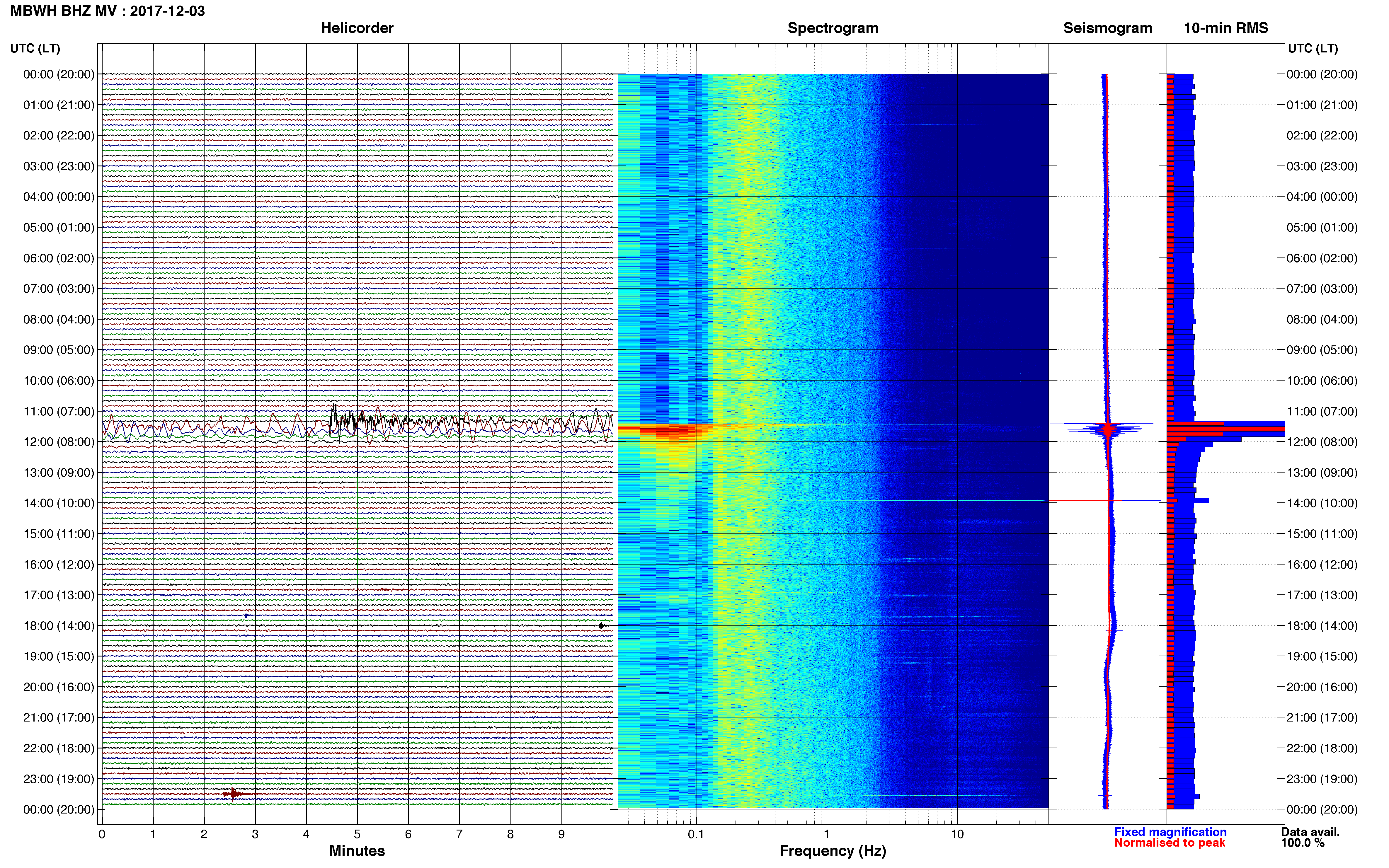Click the right 21:00 (17:00) time label
The height and width of the screenshot is (868, 1389).
click(1322, 718)
